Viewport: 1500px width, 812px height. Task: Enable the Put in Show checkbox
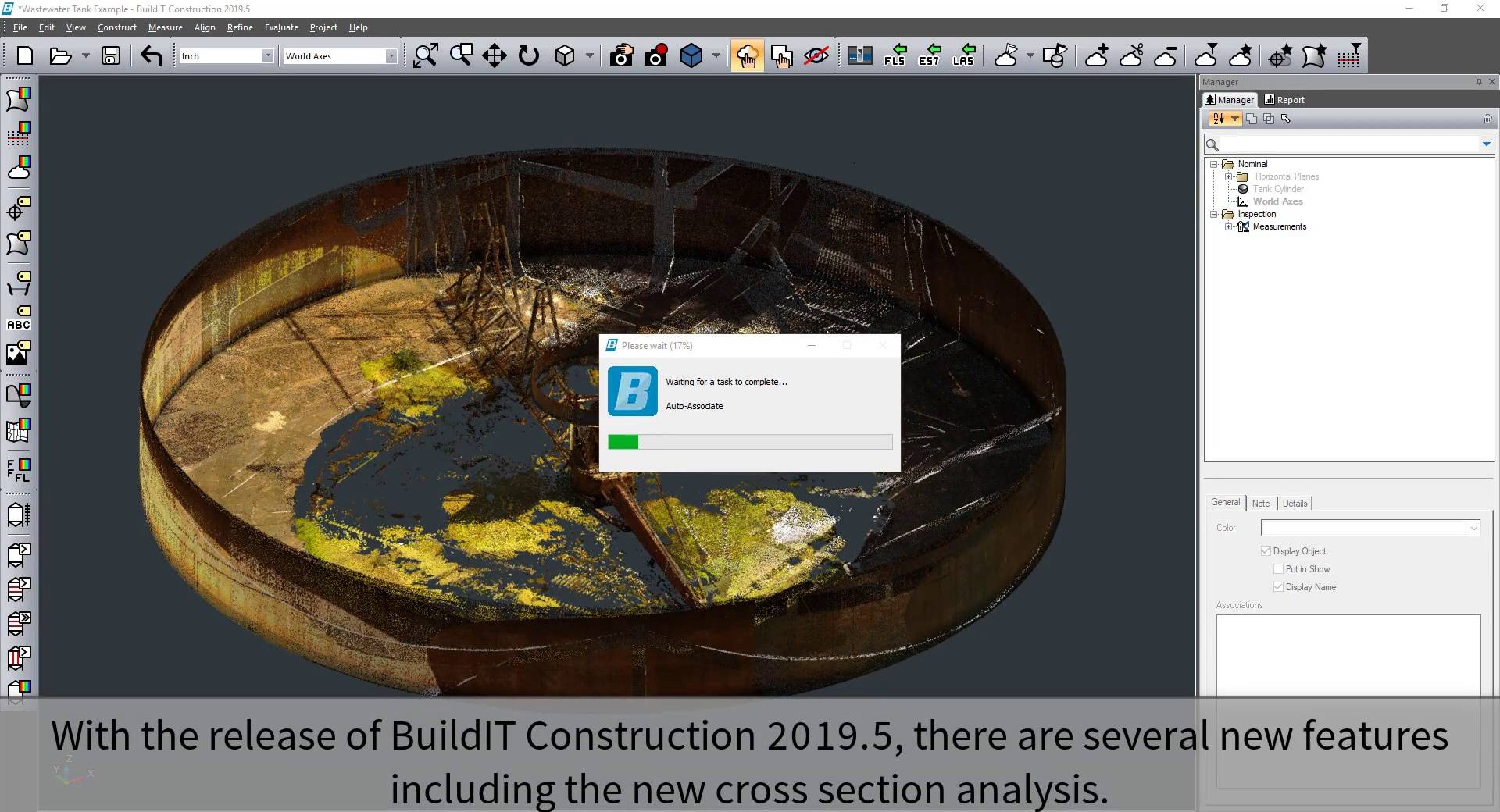(1280, 568)
